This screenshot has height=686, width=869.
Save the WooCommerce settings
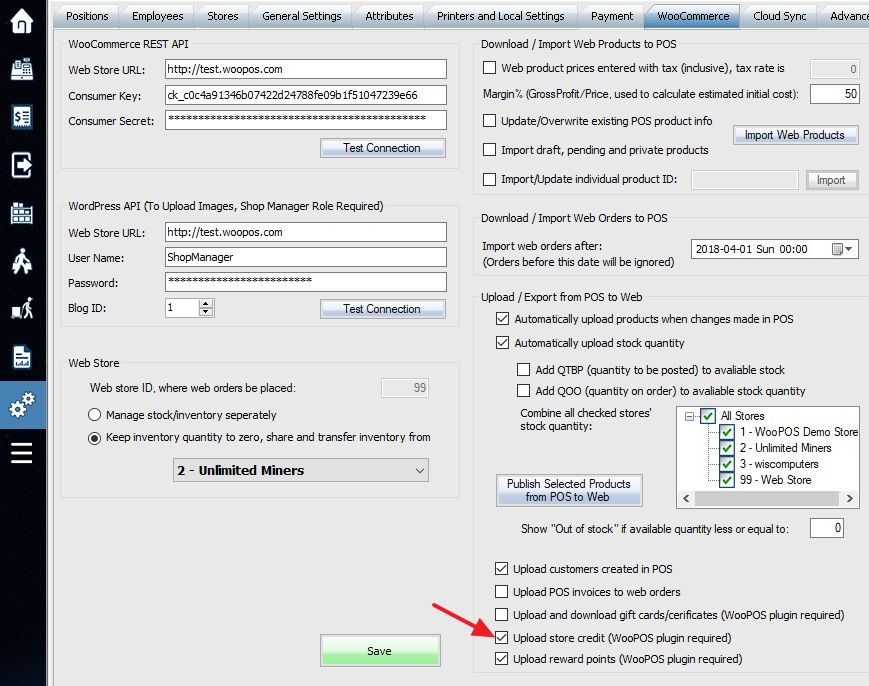coord(380,651)
